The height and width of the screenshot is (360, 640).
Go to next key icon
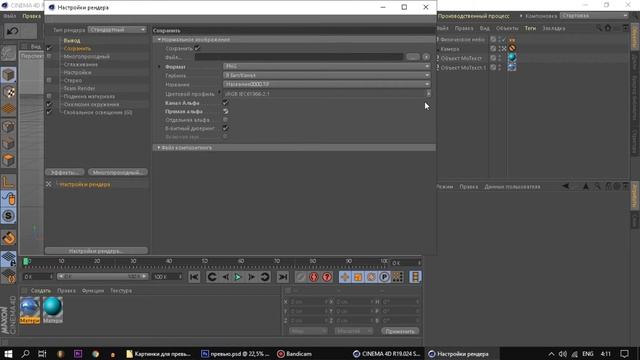[x=264, y=277]
